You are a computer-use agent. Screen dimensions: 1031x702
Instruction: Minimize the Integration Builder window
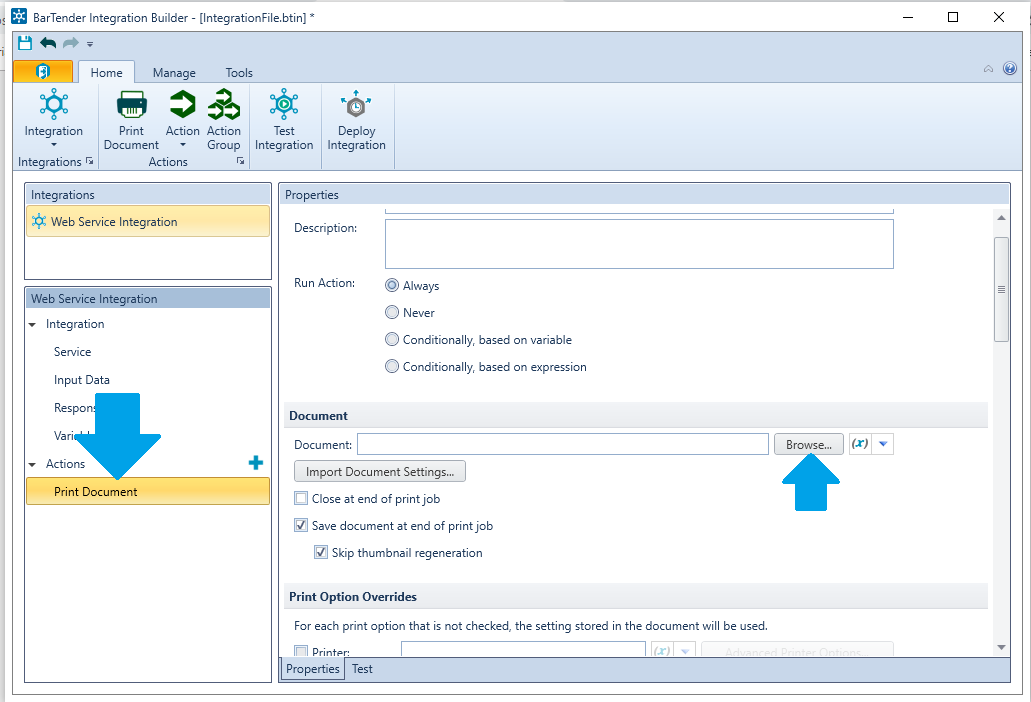point(909,17)
